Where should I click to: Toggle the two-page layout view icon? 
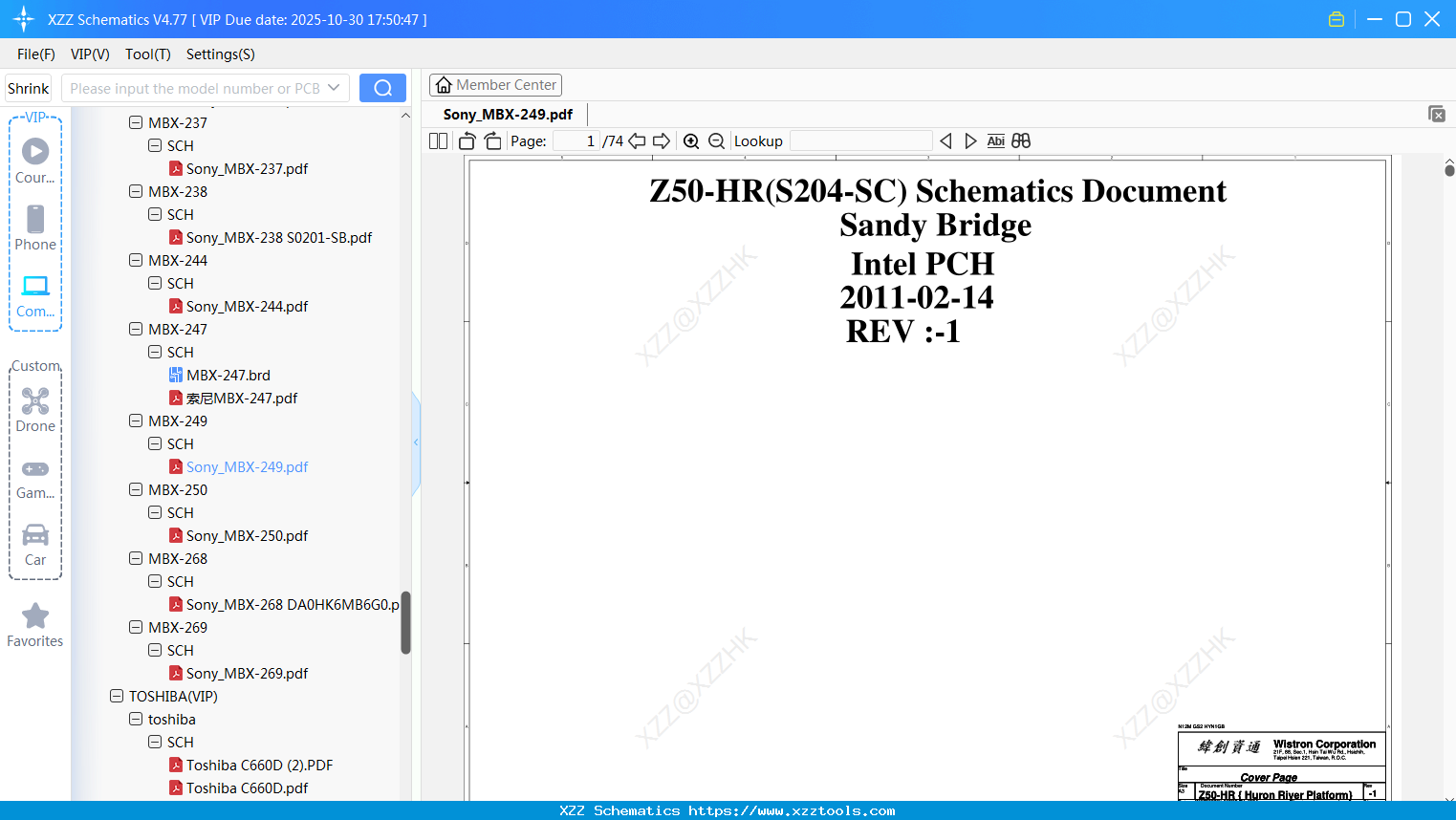click(438, 141)
